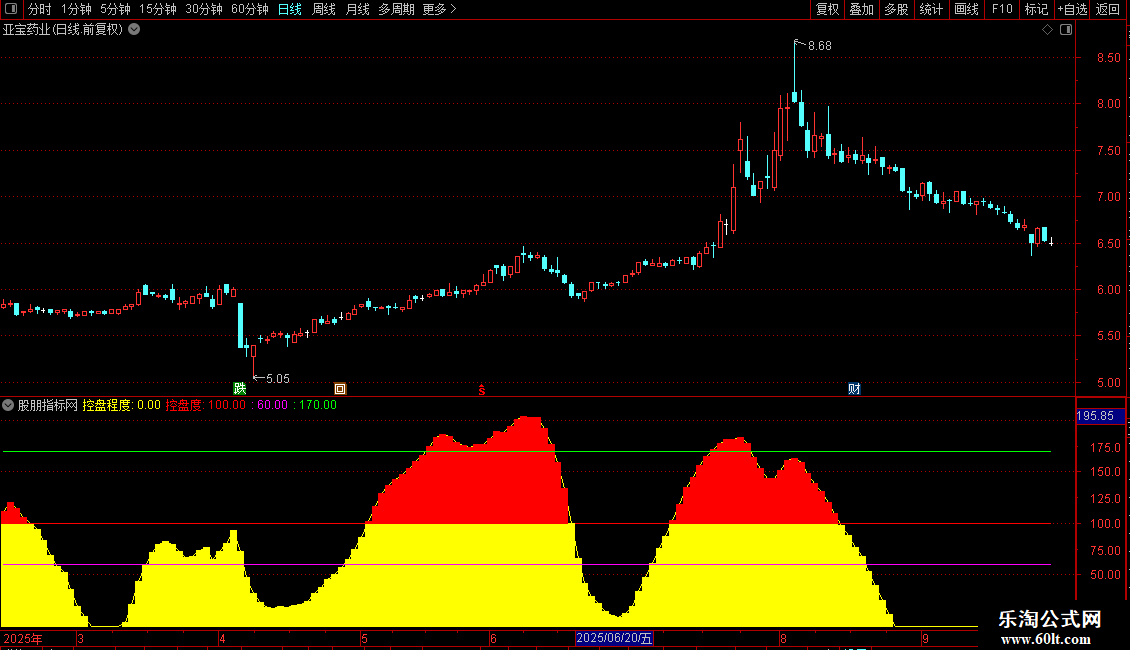Viewport: 1130px width, 650px height.
Task: Click the 股朋指标网 indicator name
Action: pos(48,405)
